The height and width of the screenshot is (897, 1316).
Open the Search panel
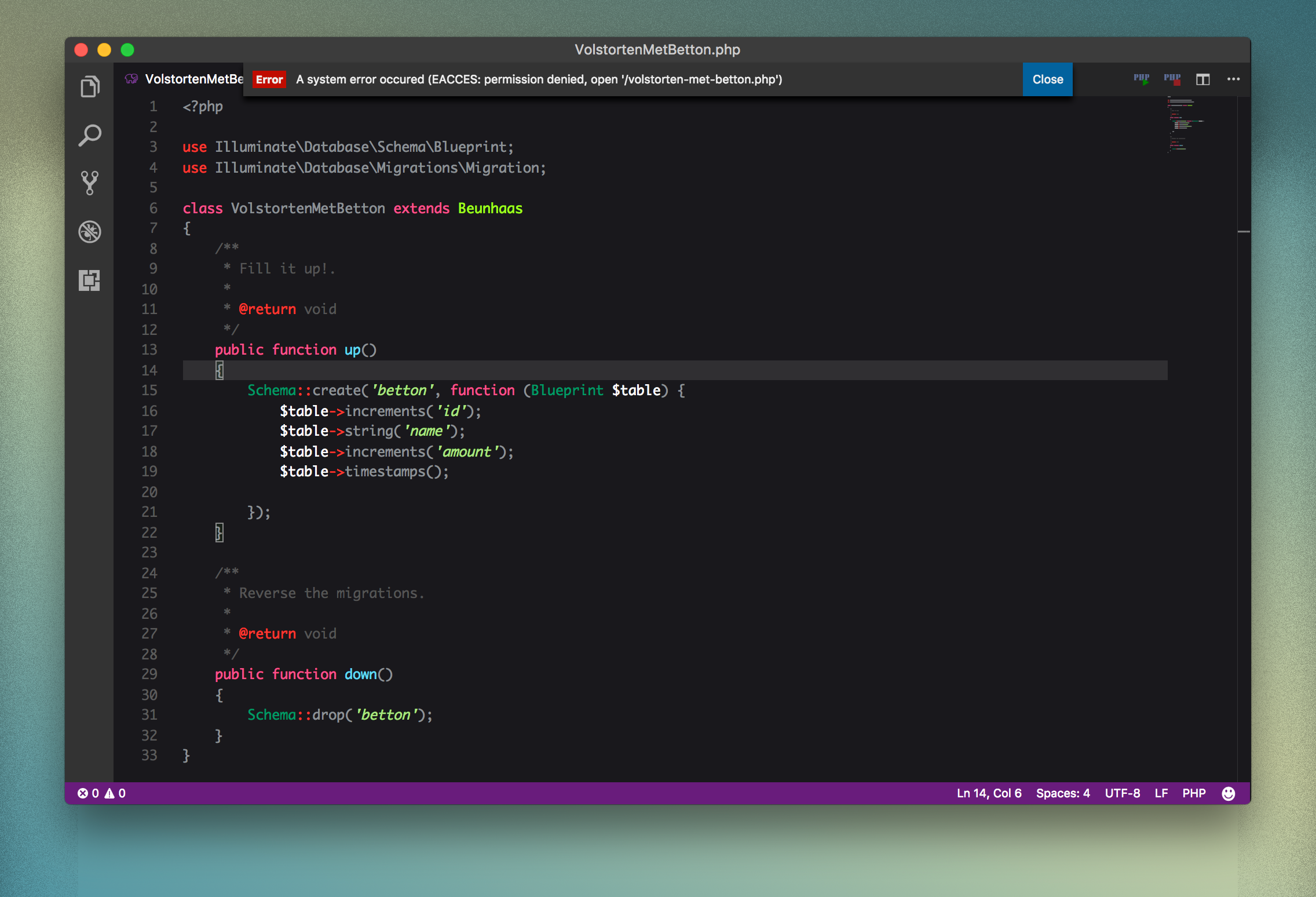[90, 136]
